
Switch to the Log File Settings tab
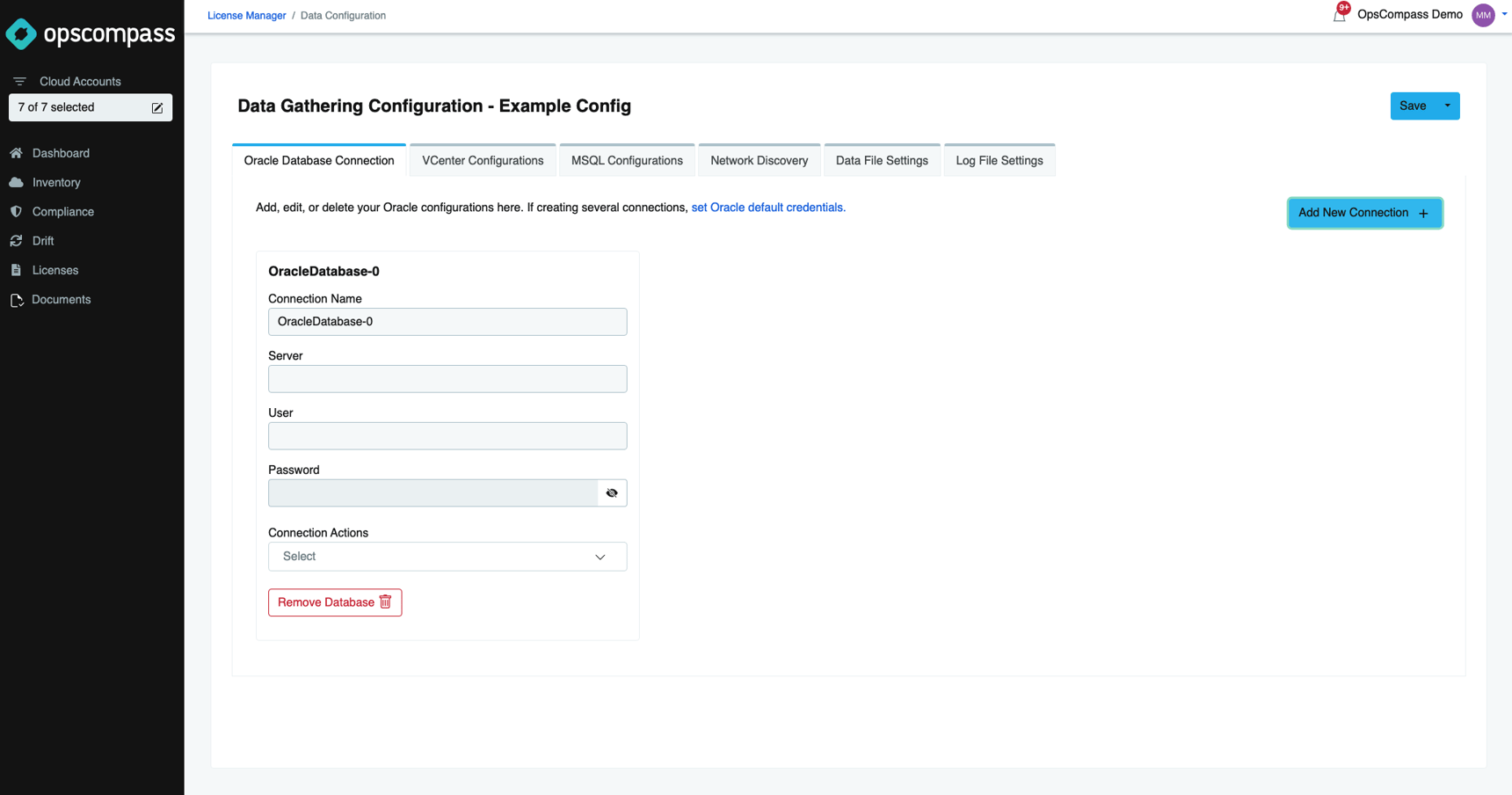(1000, 160)
